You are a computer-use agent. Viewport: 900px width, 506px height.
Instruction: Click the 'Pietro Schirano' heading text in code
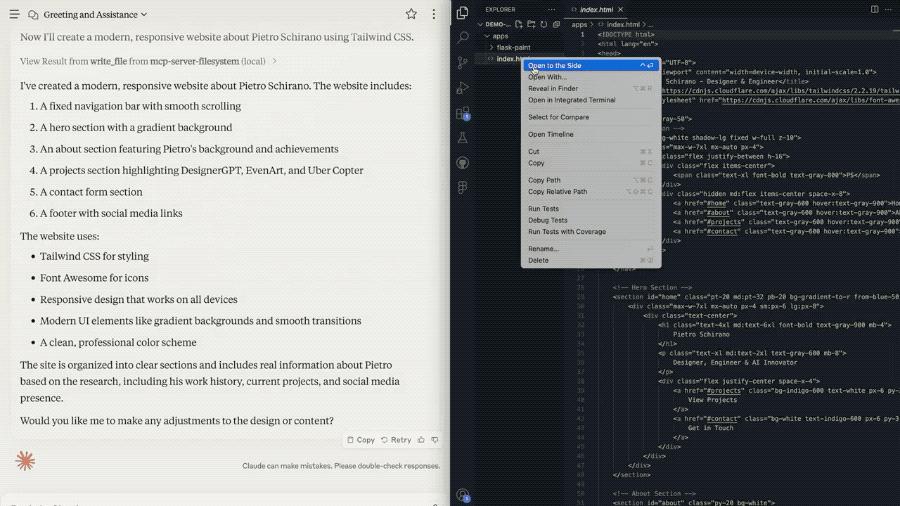701,334
